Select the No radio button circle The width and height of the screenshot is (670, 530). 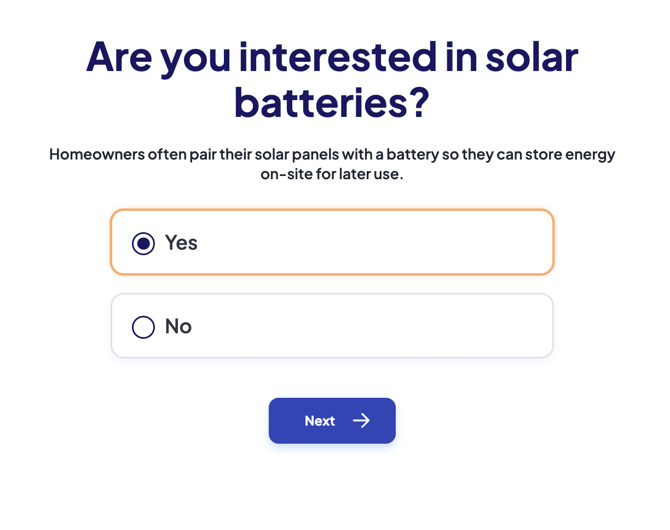[143, 327]
